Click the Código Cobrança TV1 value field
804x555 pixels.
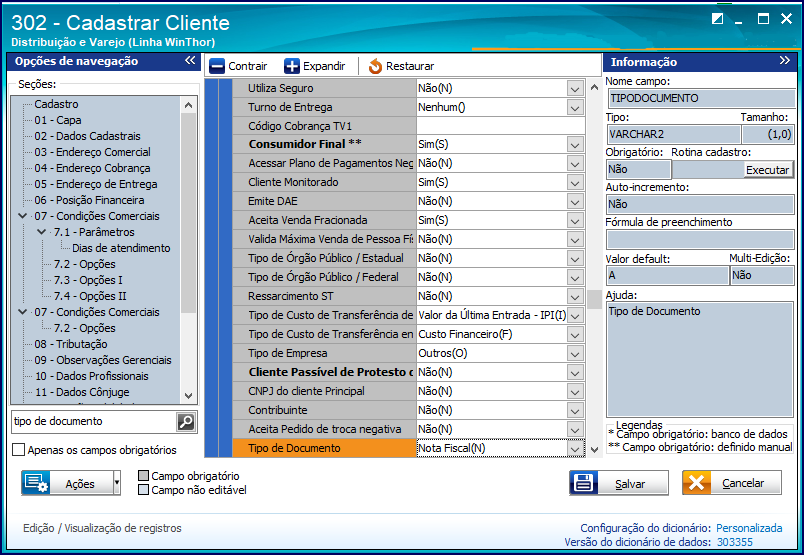click(x=500, y=126)
